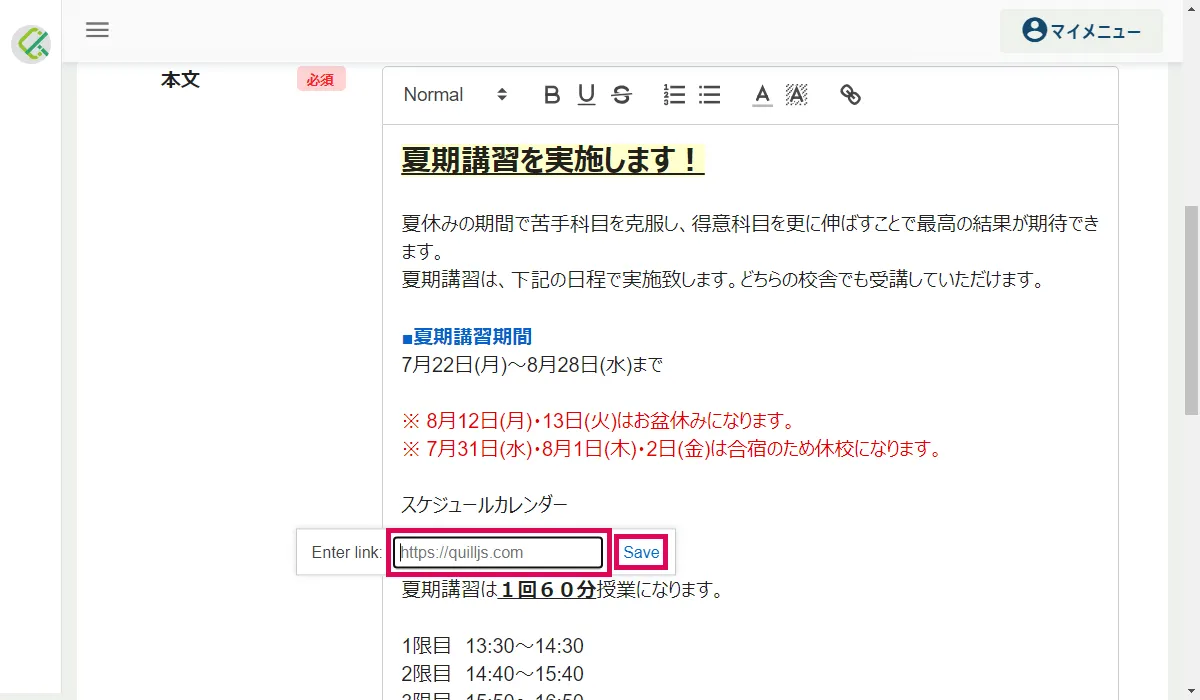Open マイメニュー account menu
Screen dimensions: 1200x700
click(1081, 31)
